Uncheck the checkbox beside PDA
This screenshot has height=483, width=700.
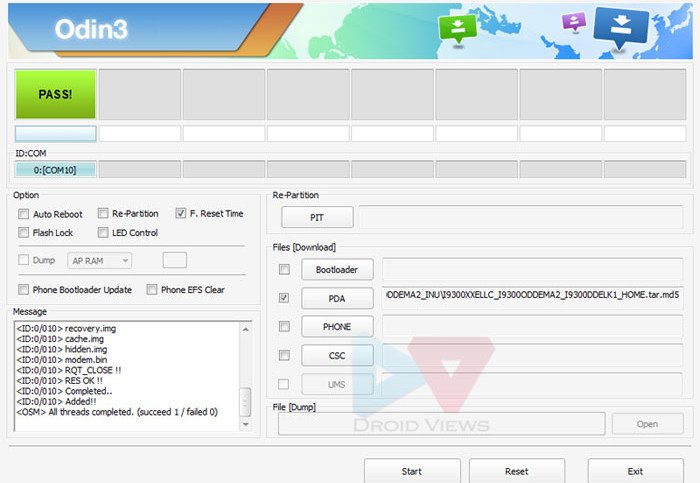[284, 298]
